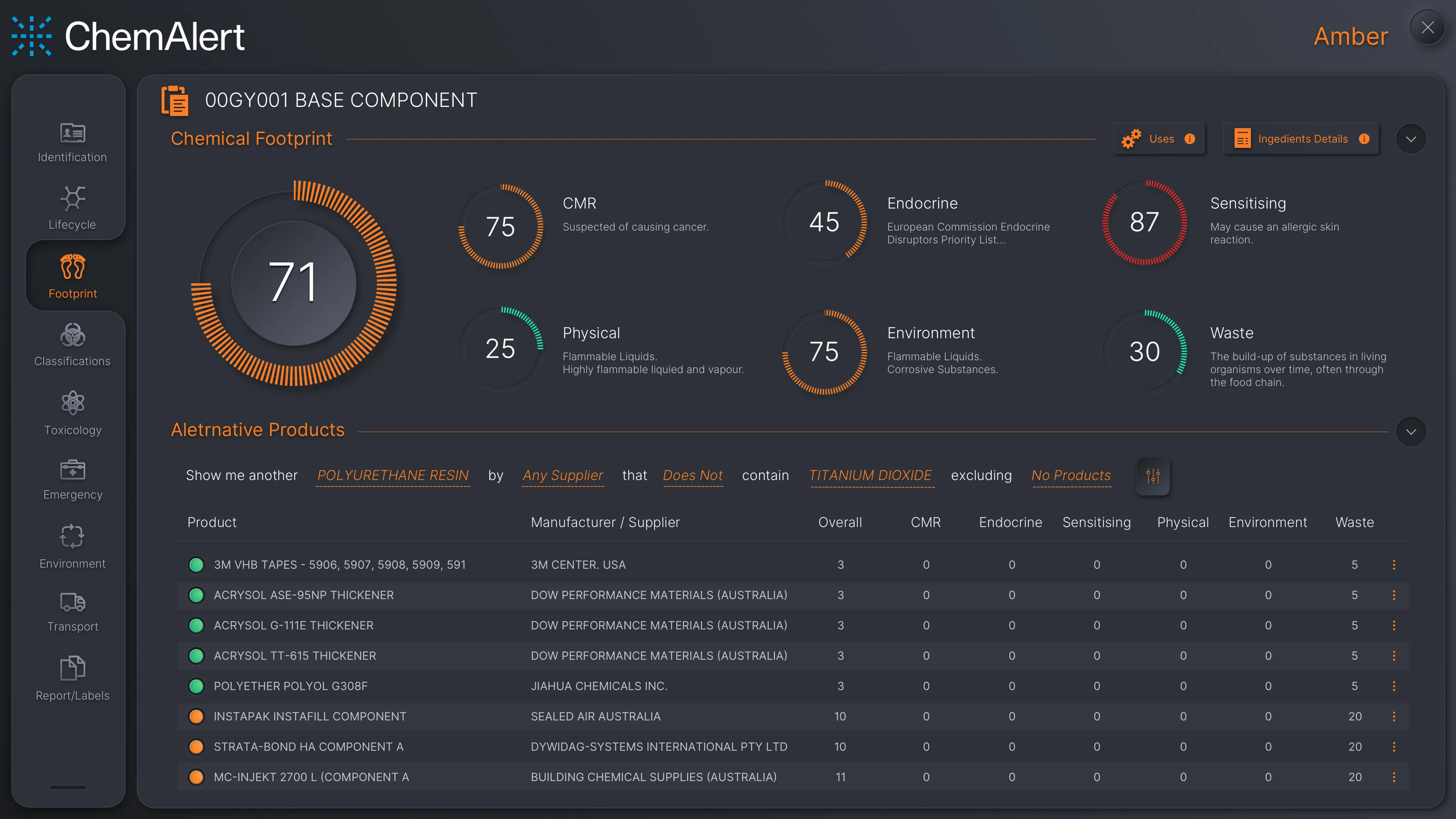This screenshot has width=1456, height=819.
Task: Toggle the Does Not contain condition
Action: point(692,475)
